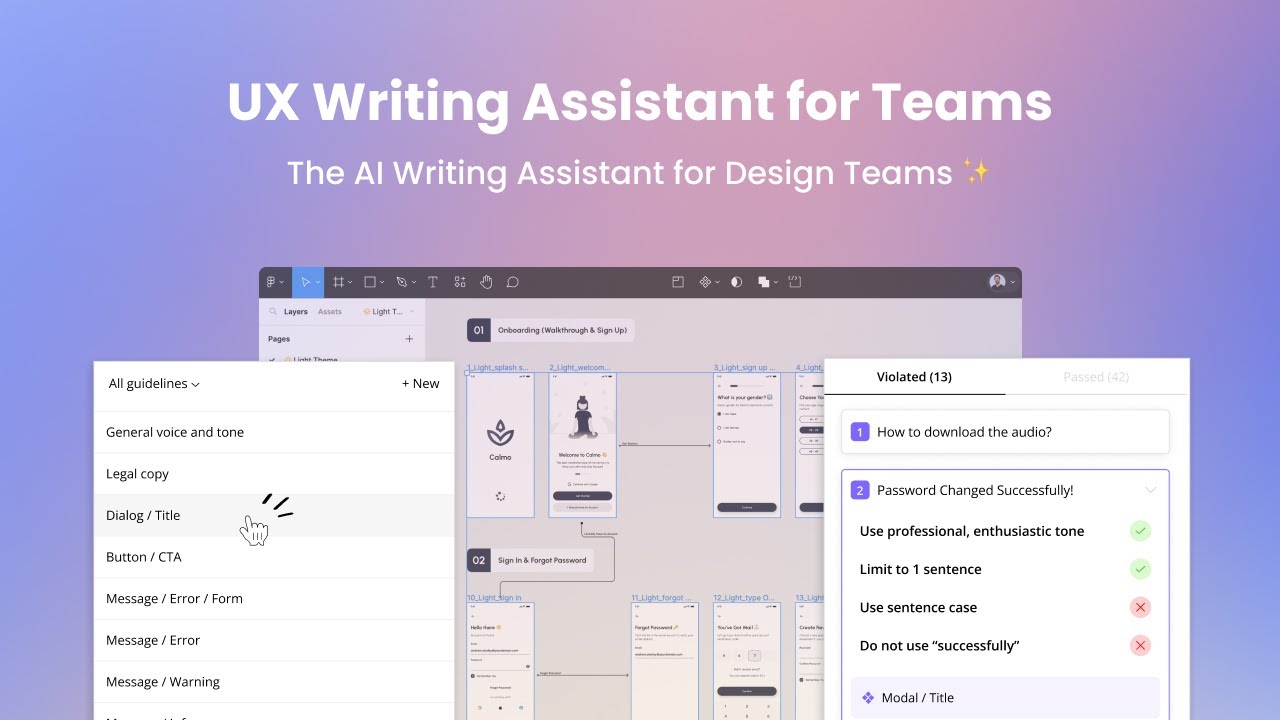Open How to download the audio violation
The height and width of the screenshot is (720, 1280).
click(1005, 432)
